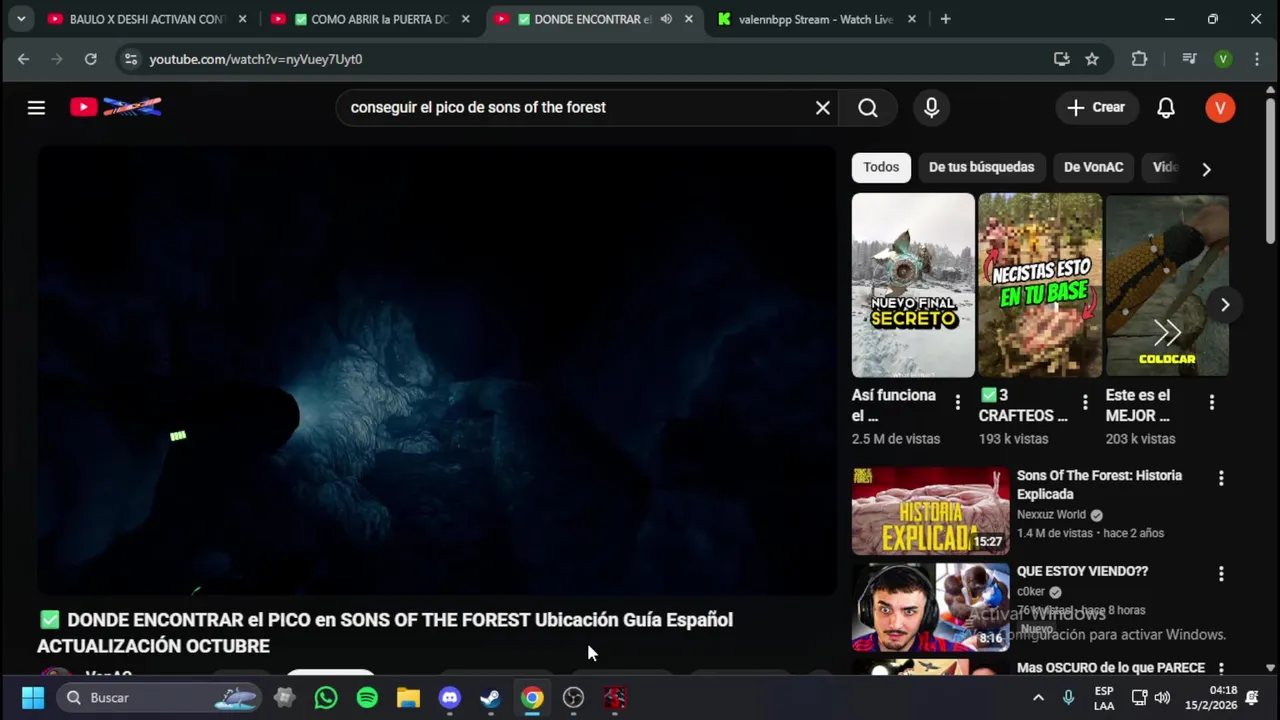Submit search with the magnifying glass button
This screenshot has height=720, width=1280.
(x=868, y=108)
